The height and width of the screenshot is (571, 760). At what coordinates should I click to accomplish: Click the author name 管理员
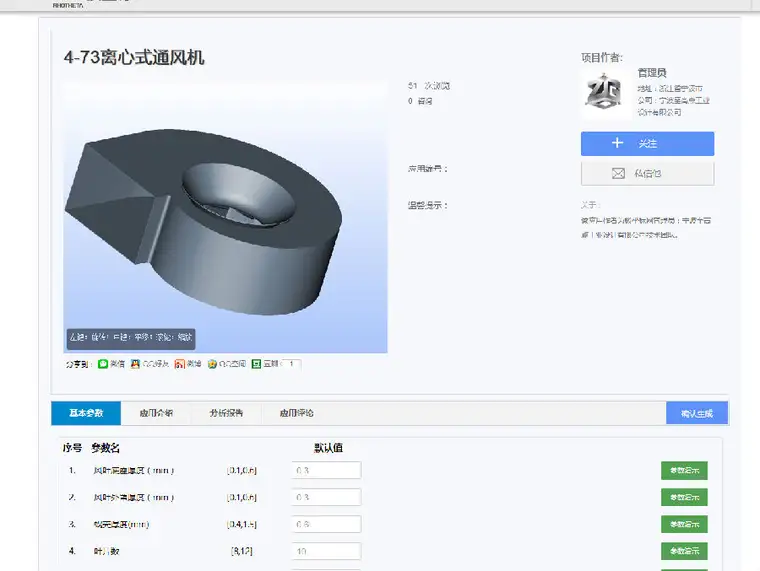coord(652,73)
